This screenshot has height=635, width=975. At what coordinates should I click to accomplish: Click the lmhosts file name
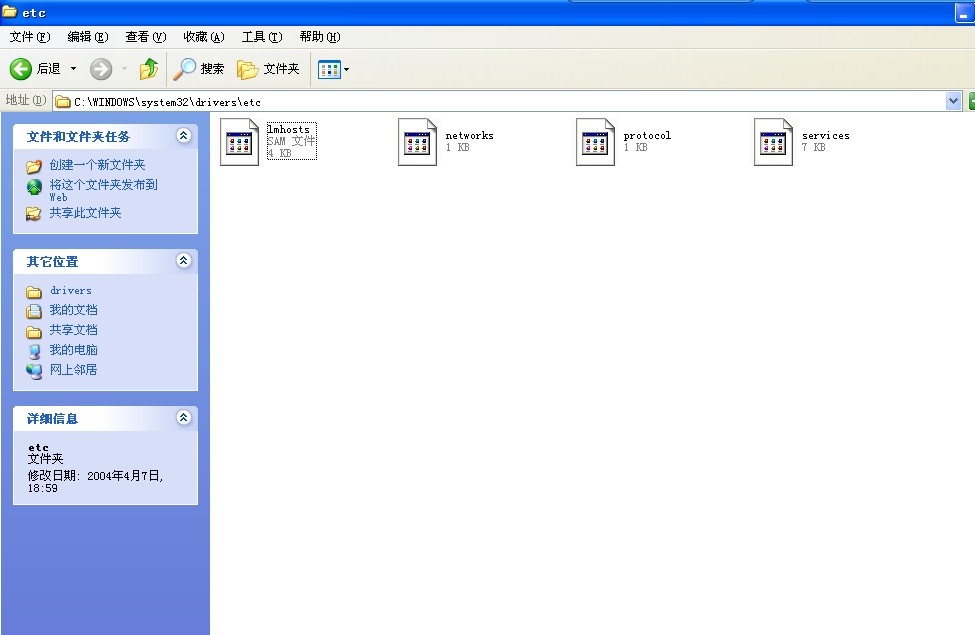point(289,129)
